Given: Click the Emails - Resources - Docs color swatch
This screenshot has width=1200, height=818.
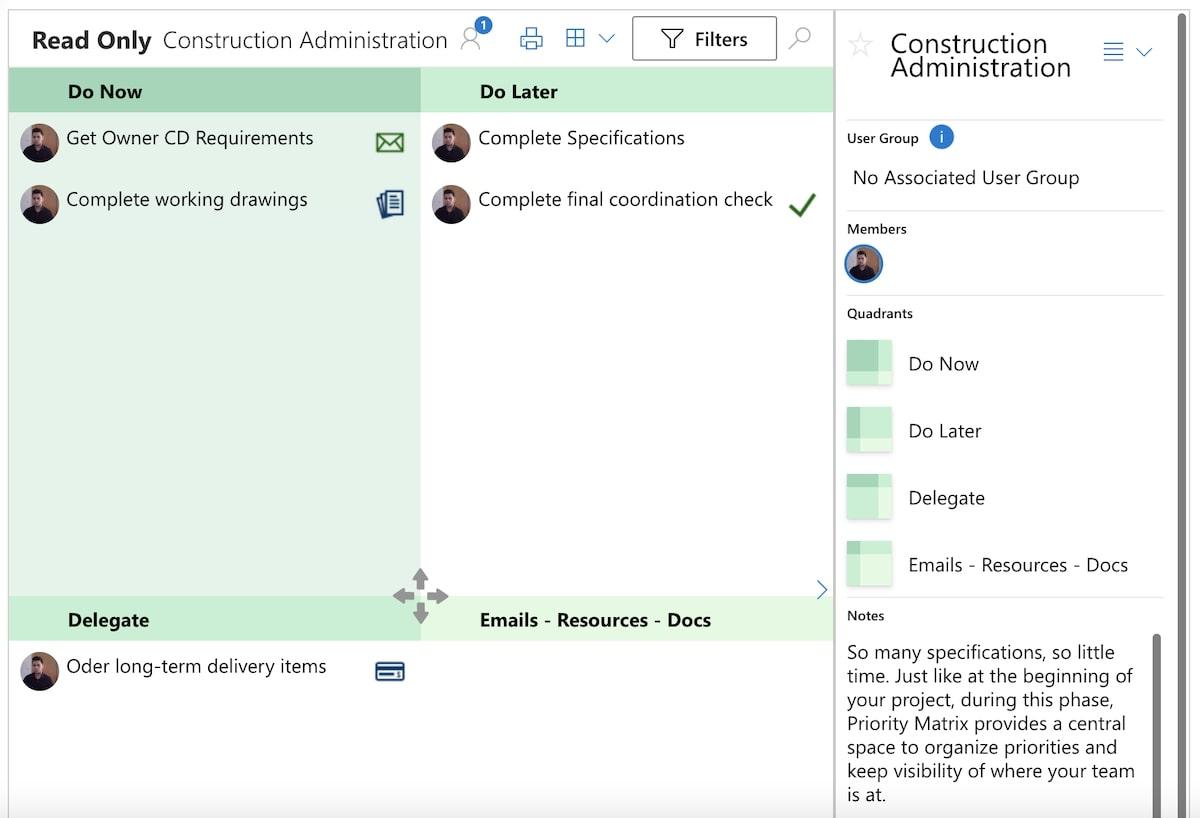Looking at the screenshot, I should point(869,564).
